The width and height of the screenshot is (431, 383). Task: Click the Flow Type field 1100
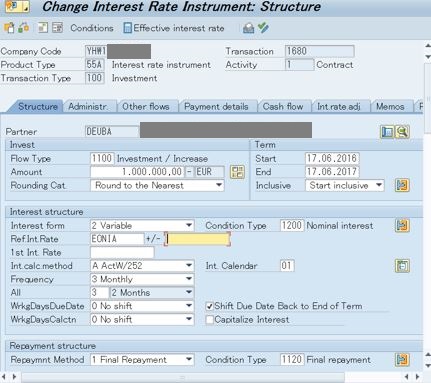pyautogui.click(x=102, y=158)
